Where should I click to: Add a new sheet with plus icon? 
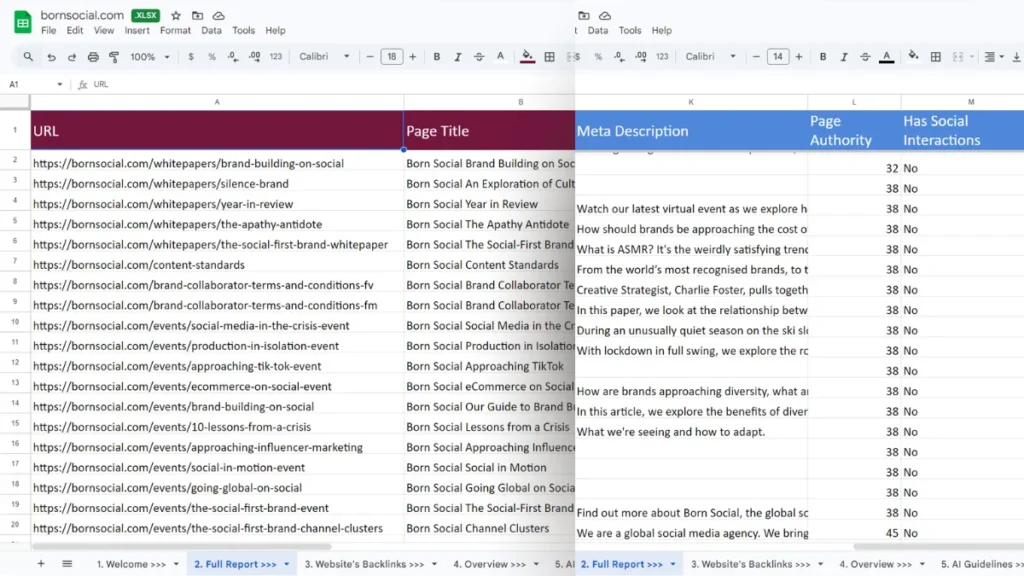click(41, 564)
